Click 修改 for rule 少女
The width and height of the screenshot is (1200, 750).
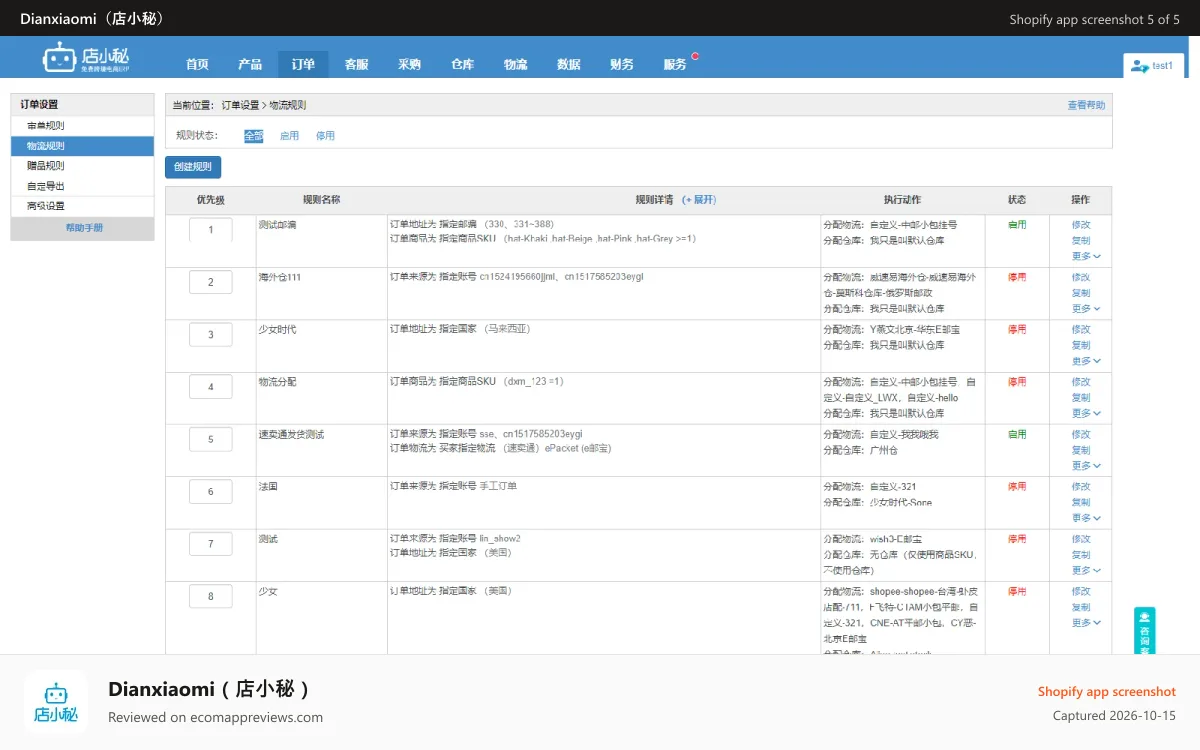(1081, 591)
